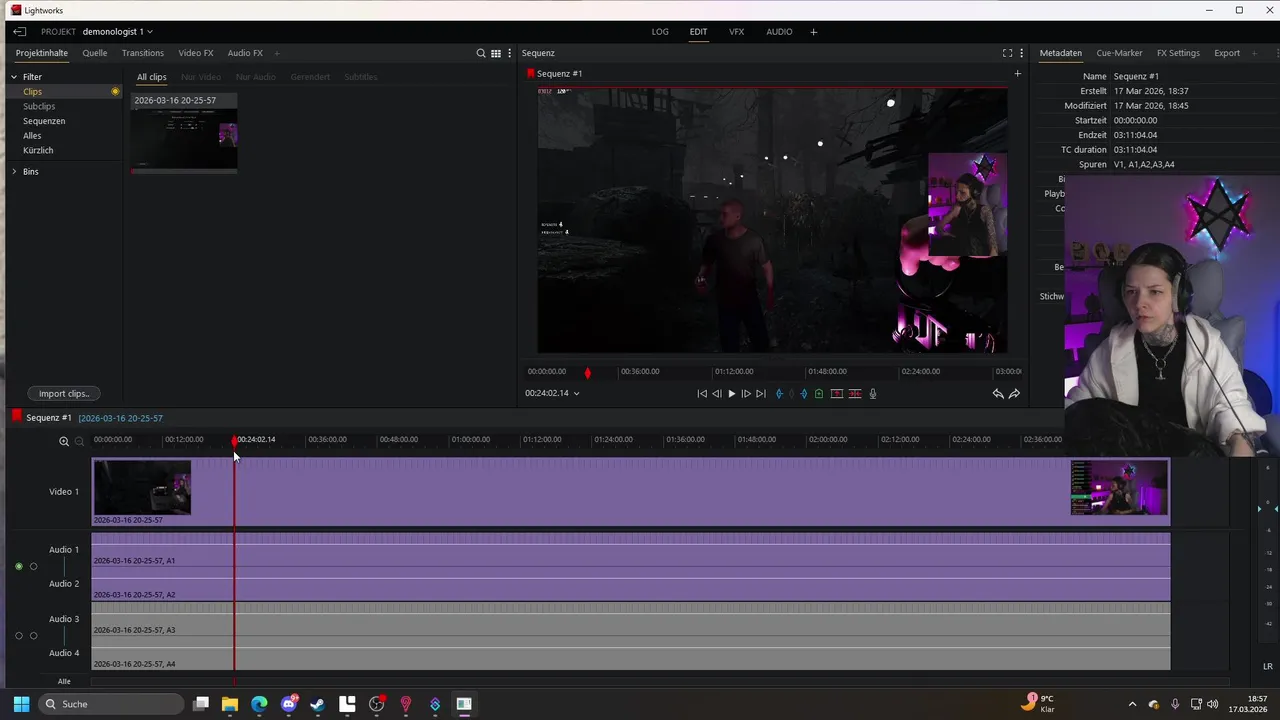Switch to the AUDIO workspace
Screen dimensions: 1280x720
click(x=779, y=32)
